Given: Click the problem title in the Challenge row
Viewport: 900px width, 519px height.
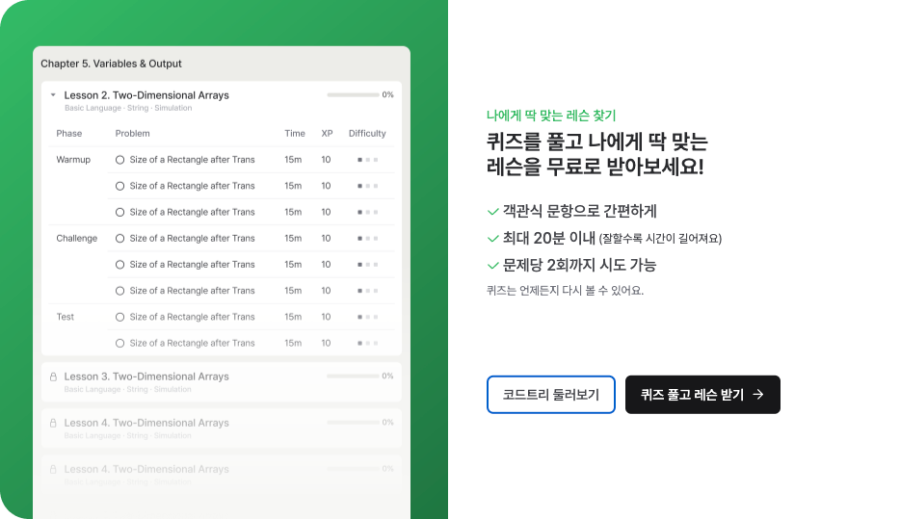Looking at the screenshot, I should click(192, 238).
